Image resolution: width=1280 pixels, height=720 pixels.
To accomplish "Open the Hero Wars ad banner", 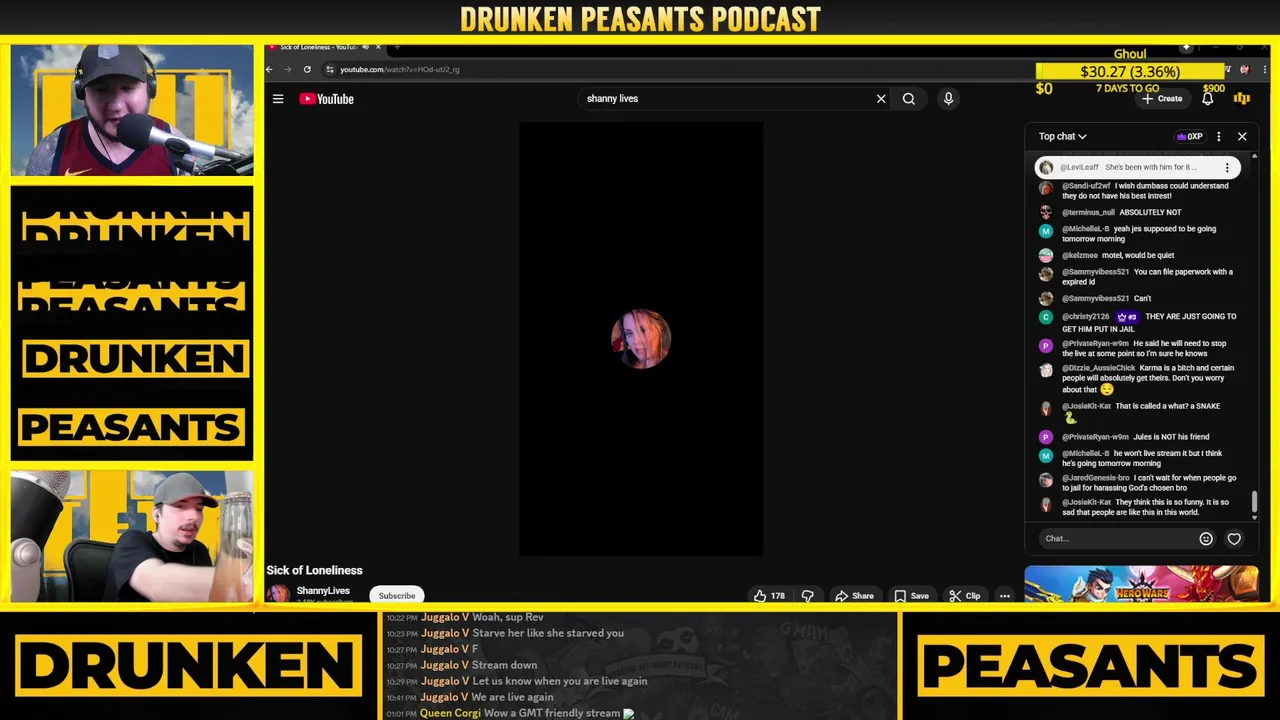I will (1141, 584).
